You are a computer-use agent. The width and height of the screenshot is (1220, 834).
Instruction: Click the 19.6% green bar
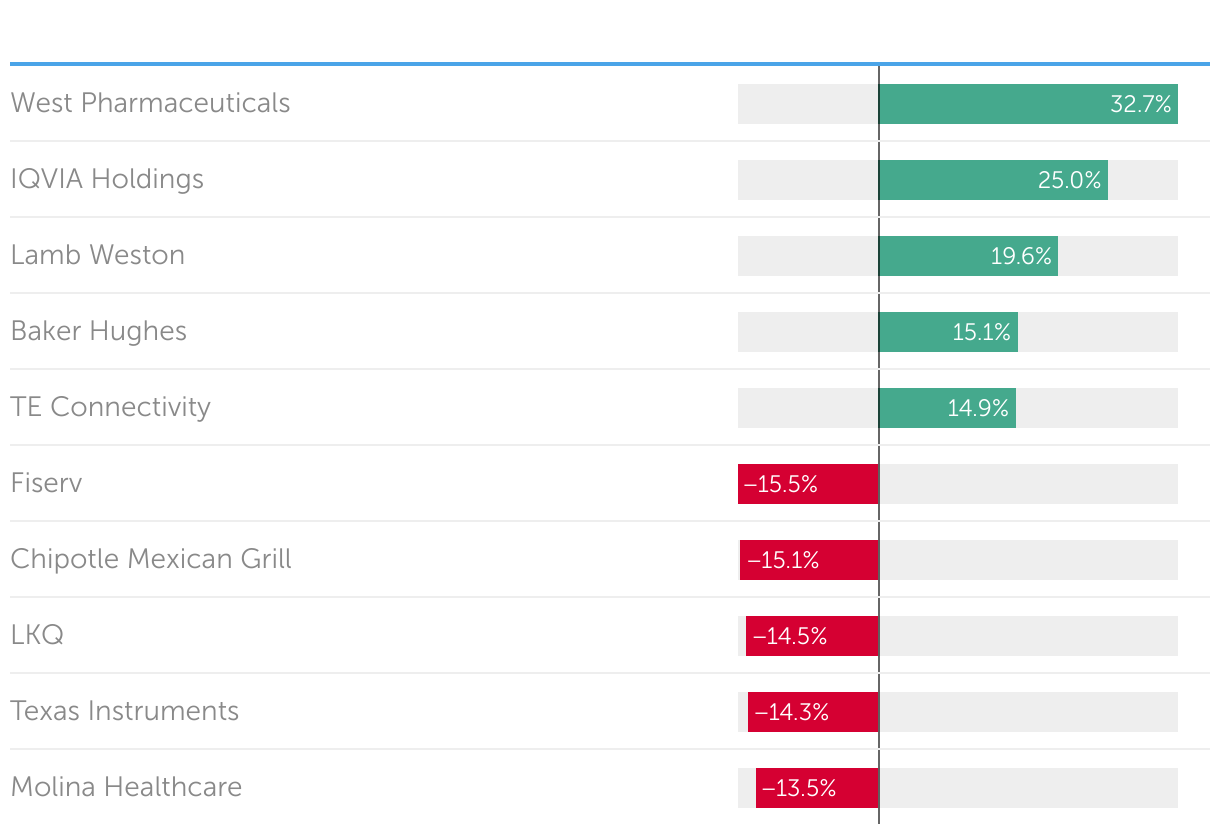[968, 256]
